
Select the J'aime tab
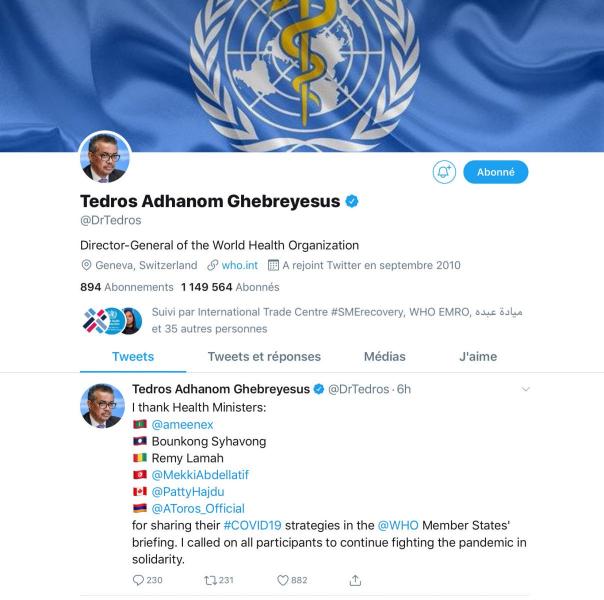tap(478, 357)
